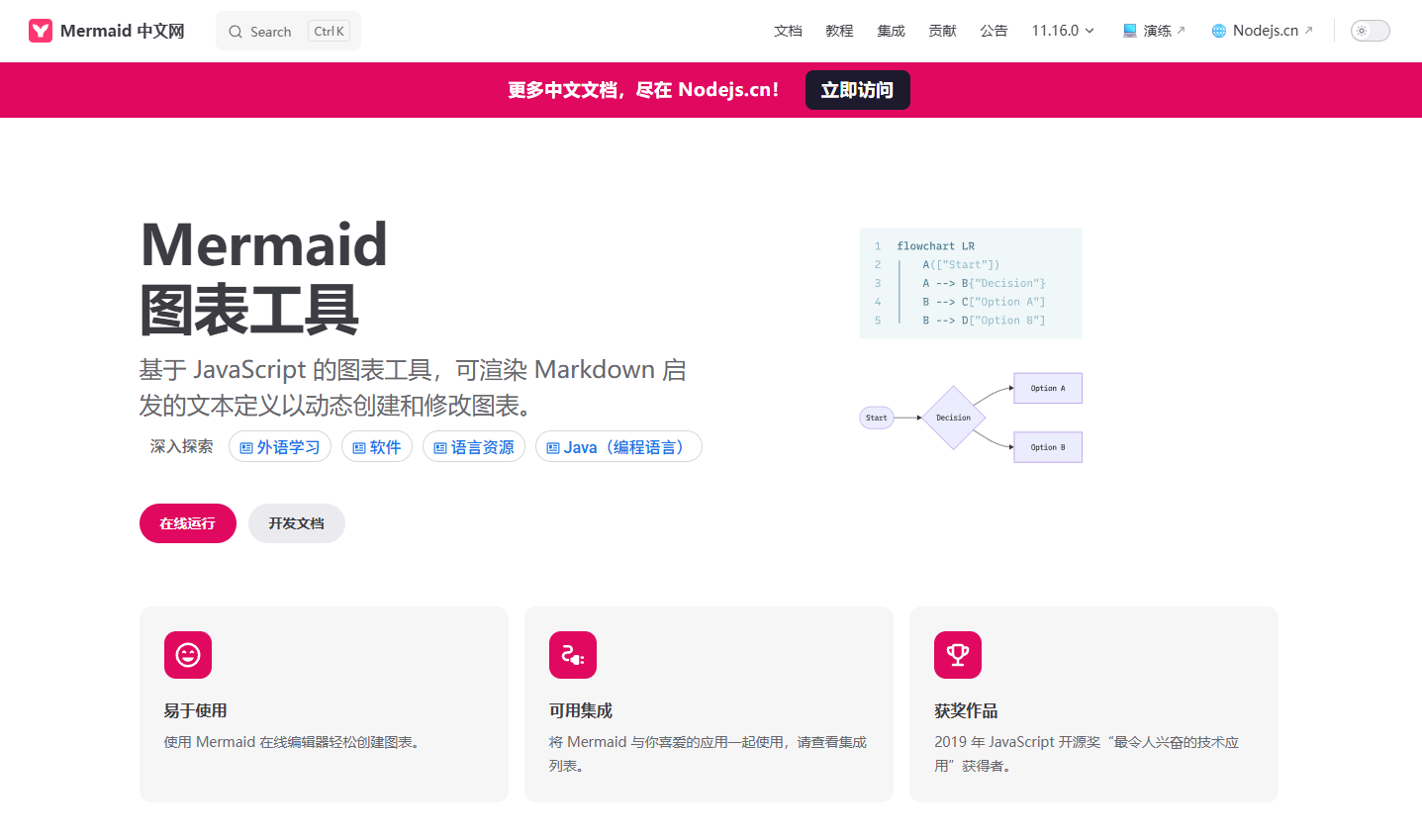Viewport: 1422px width, 840px height.
Task: Open the 语言资源 tag link
Action: (x=474, y=447)
